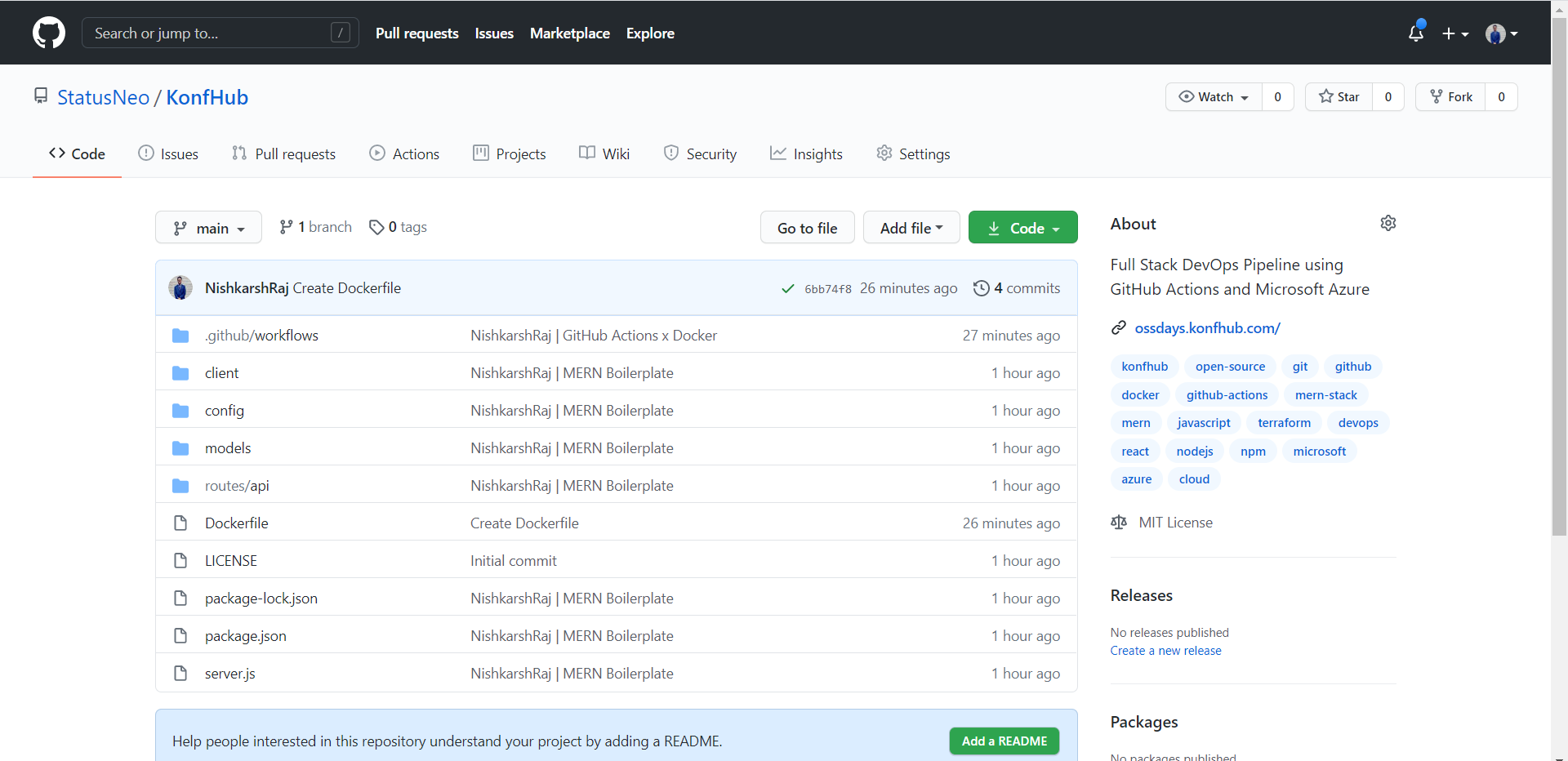The width and height of the screenshot is (1568, 761).
Task: Select the open-source topic tag
Action: (x=1230, y=367)
